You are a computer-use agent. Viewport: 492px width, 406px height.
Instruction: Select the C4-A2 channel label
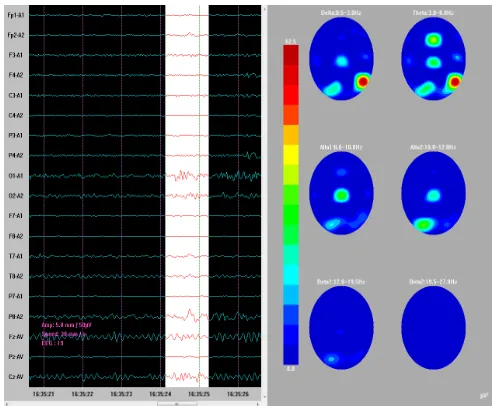click(x=16, y=116)
